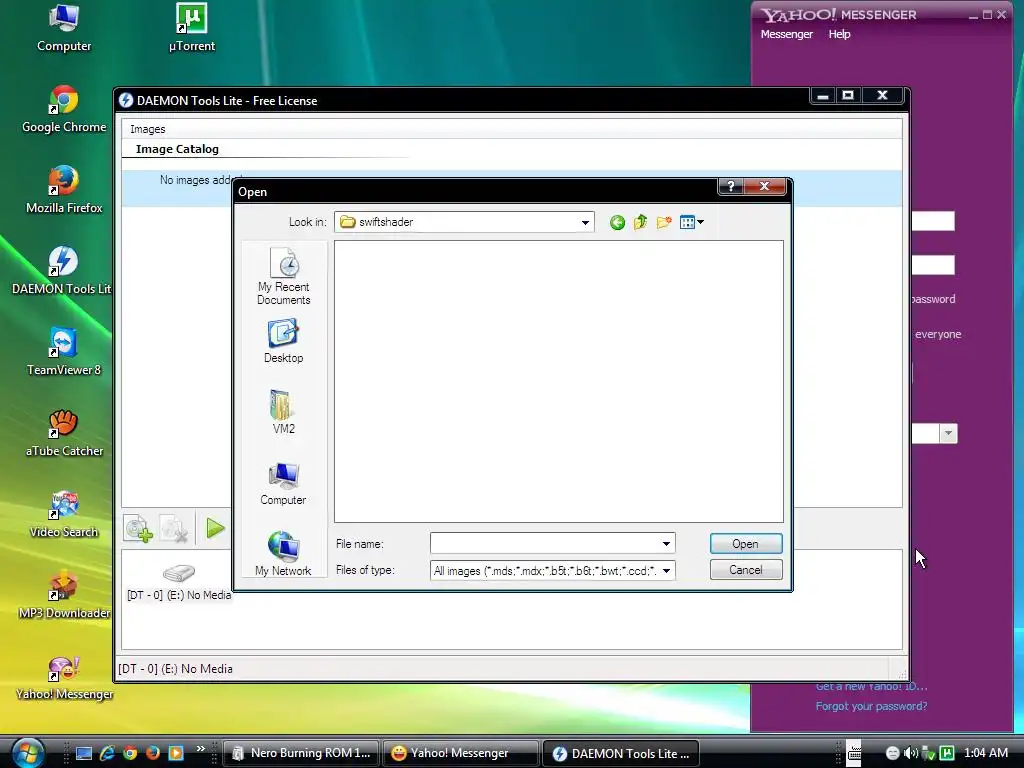Expand the Files of type dropdown
This screenshot has height=768, width=1024.
(x=666, y=571)
